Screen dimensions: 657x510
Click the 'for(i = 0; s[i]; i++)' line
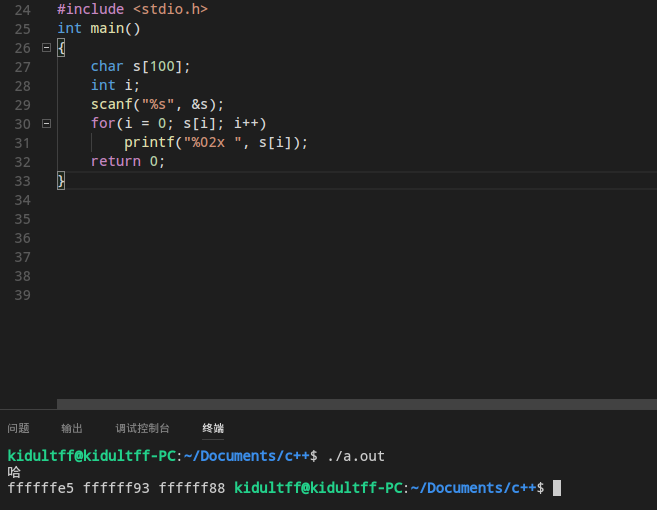(x=179, y=123)
